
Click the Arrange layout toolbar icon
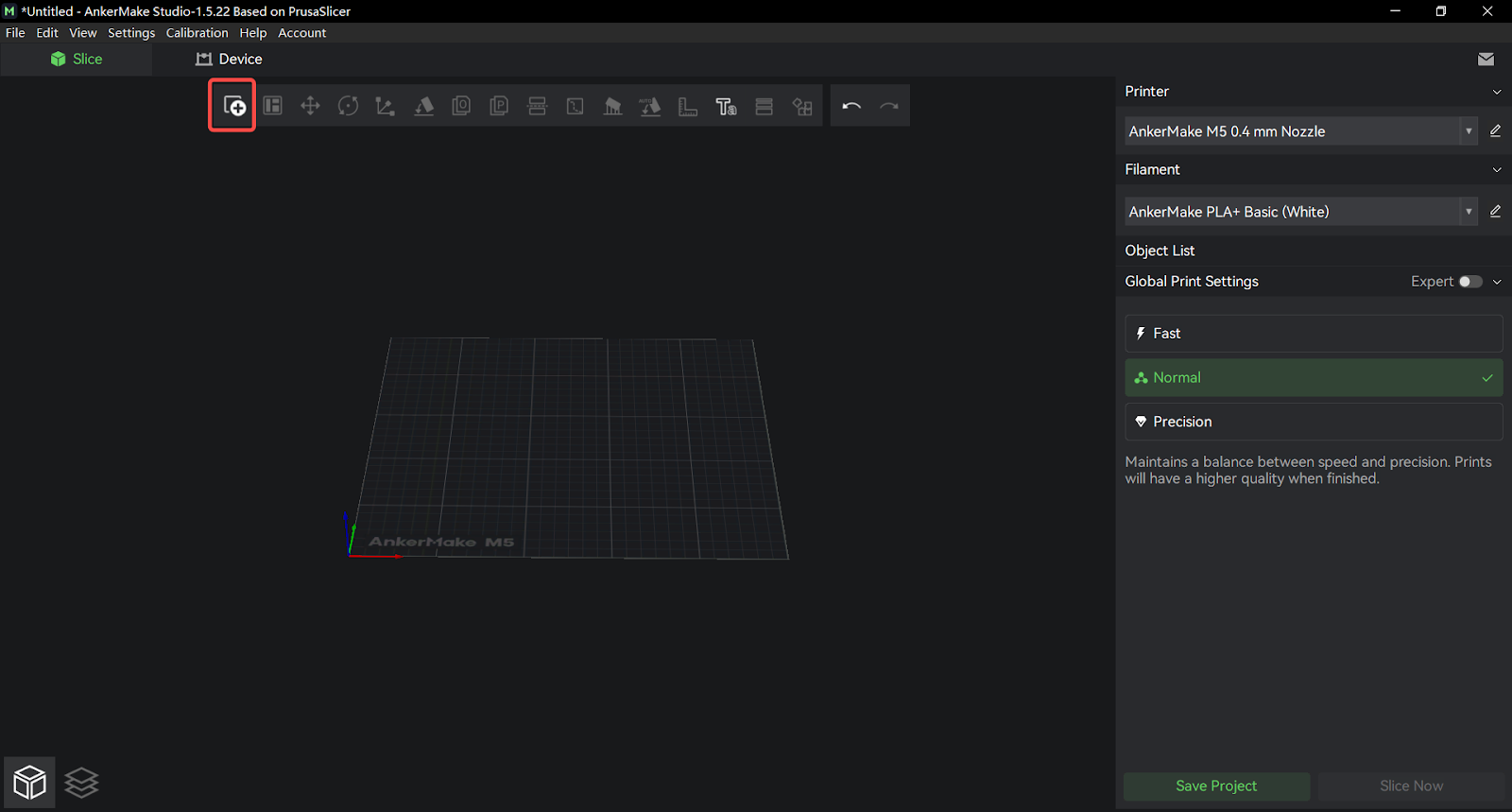click(273, 106)
